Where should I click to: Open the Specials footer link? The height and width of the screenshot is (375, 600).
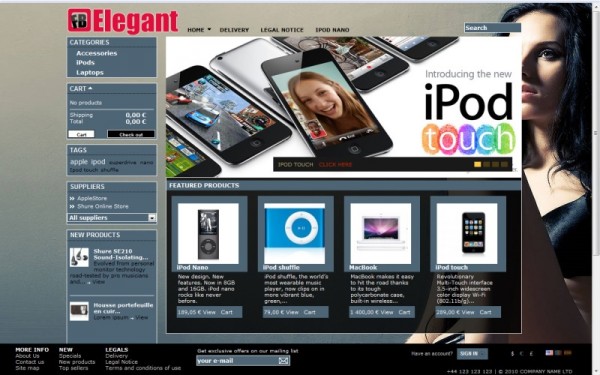[70, 356]
